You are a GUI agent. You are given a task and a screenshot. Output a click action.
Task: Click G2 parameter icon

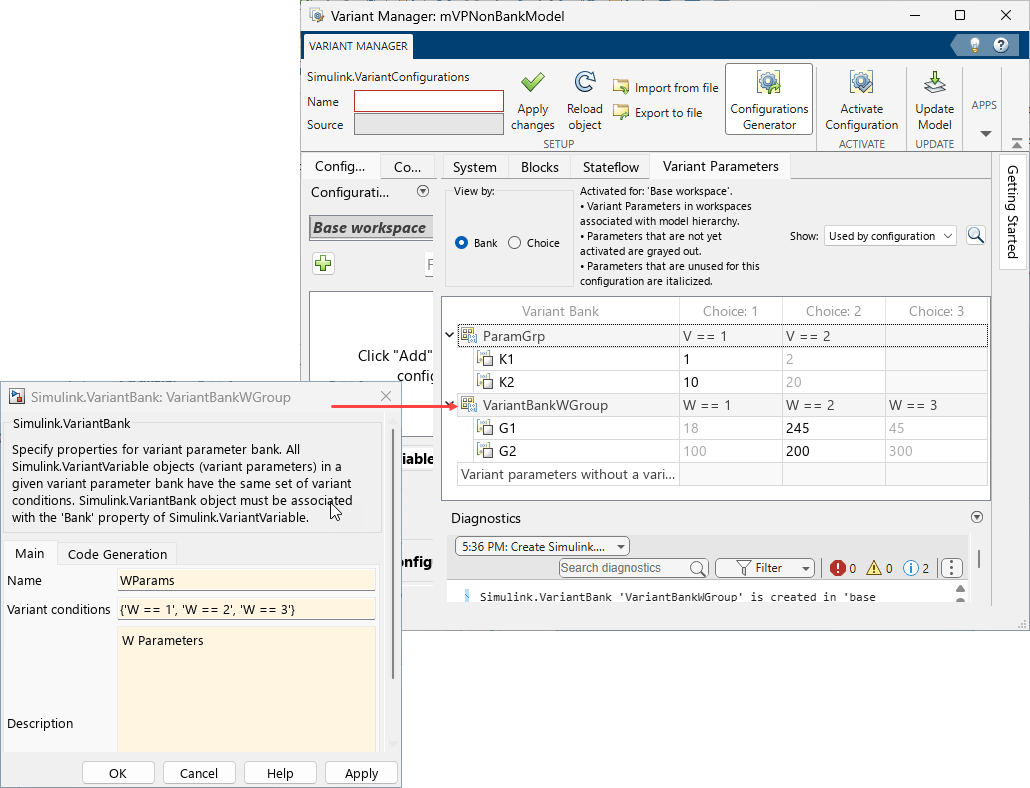485,450
